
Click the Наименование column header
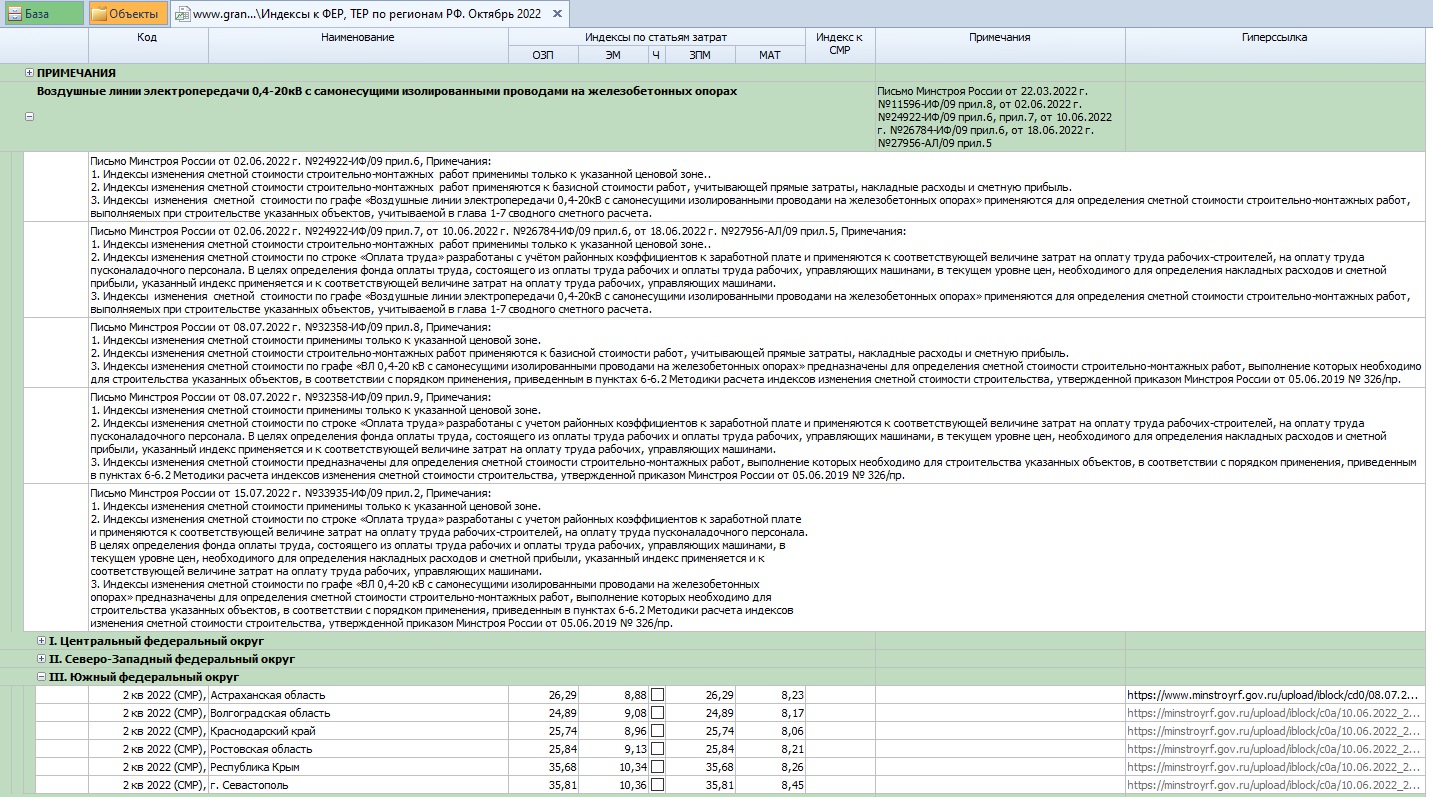(x=358, y=46)
